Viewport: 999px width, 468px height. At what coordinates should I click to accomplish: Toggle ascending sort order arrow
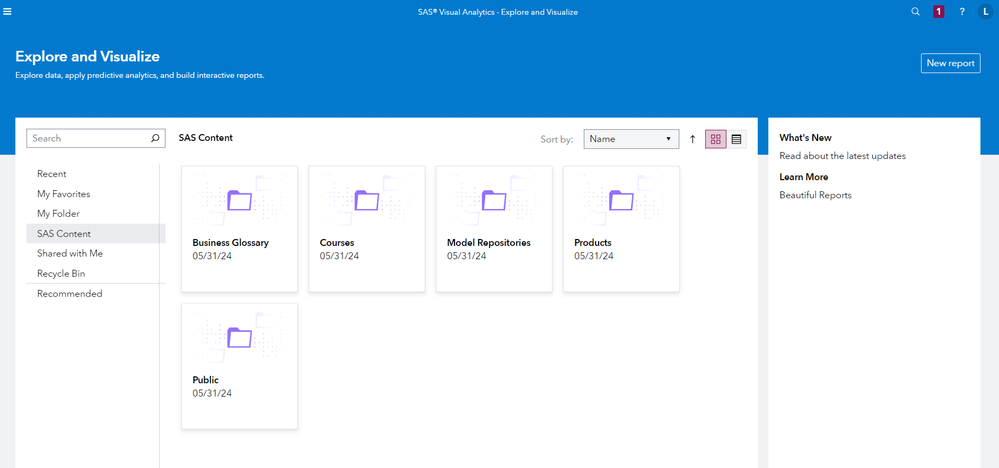(693, 139)
